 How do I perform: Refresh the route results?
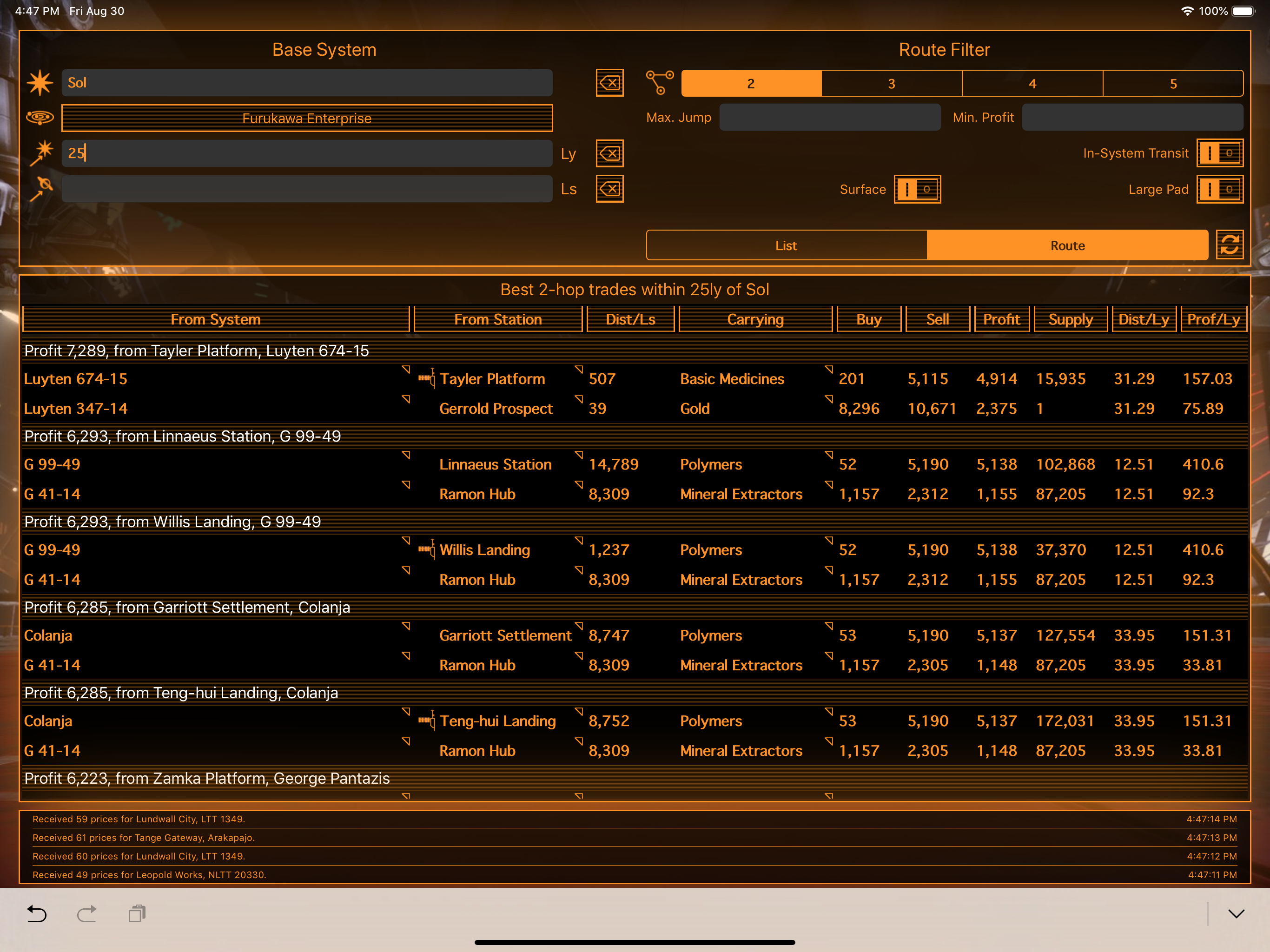click(1230, 245)
